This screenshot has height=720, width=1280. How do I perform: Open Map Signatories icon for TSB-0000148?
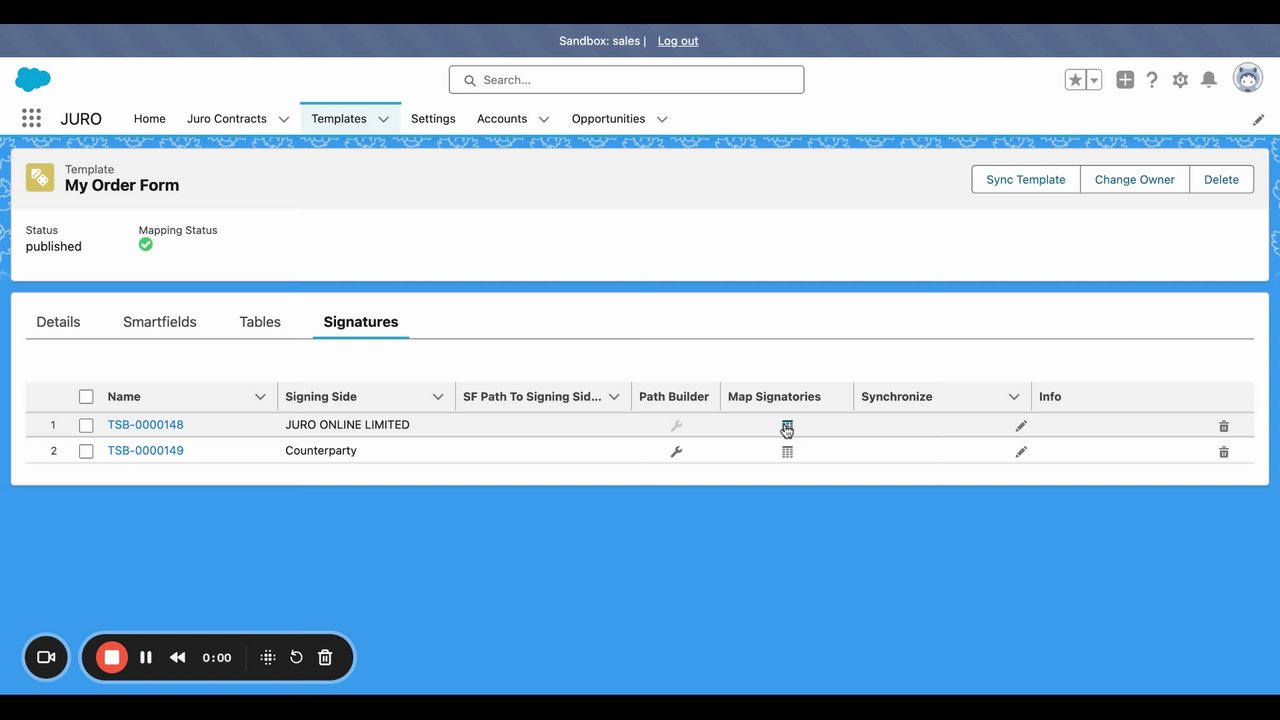coord(787,426)
